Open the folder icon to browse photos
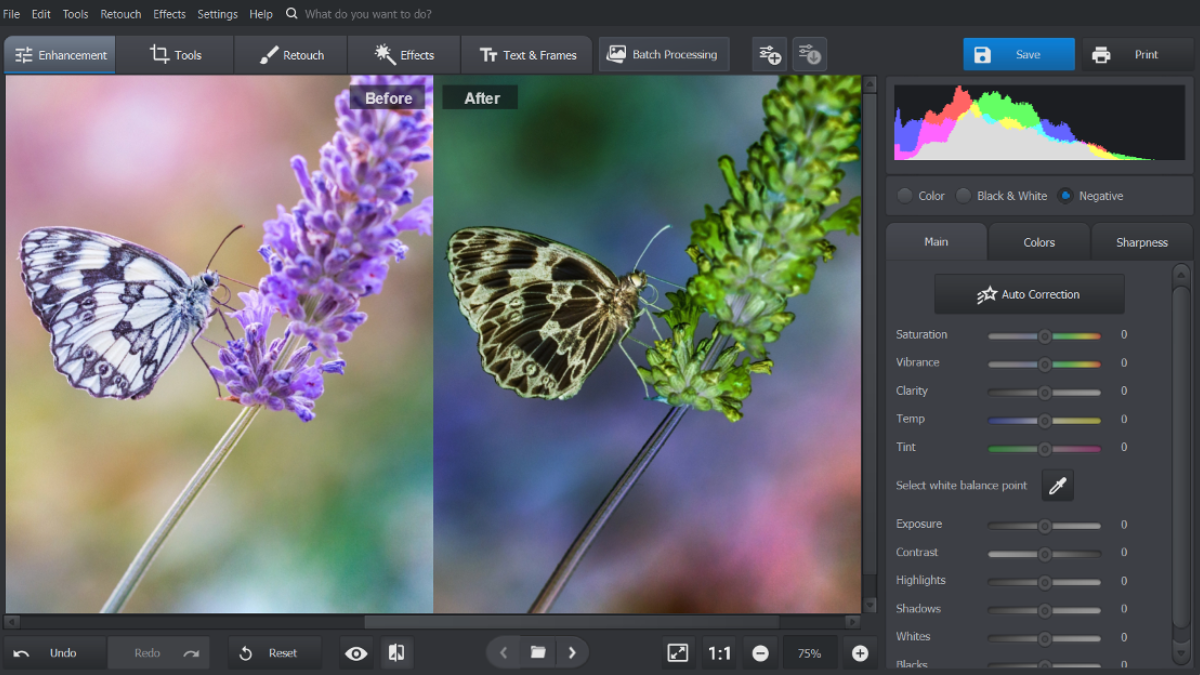The height and width of the screenshot is (675, 1200). coord(538,651)
